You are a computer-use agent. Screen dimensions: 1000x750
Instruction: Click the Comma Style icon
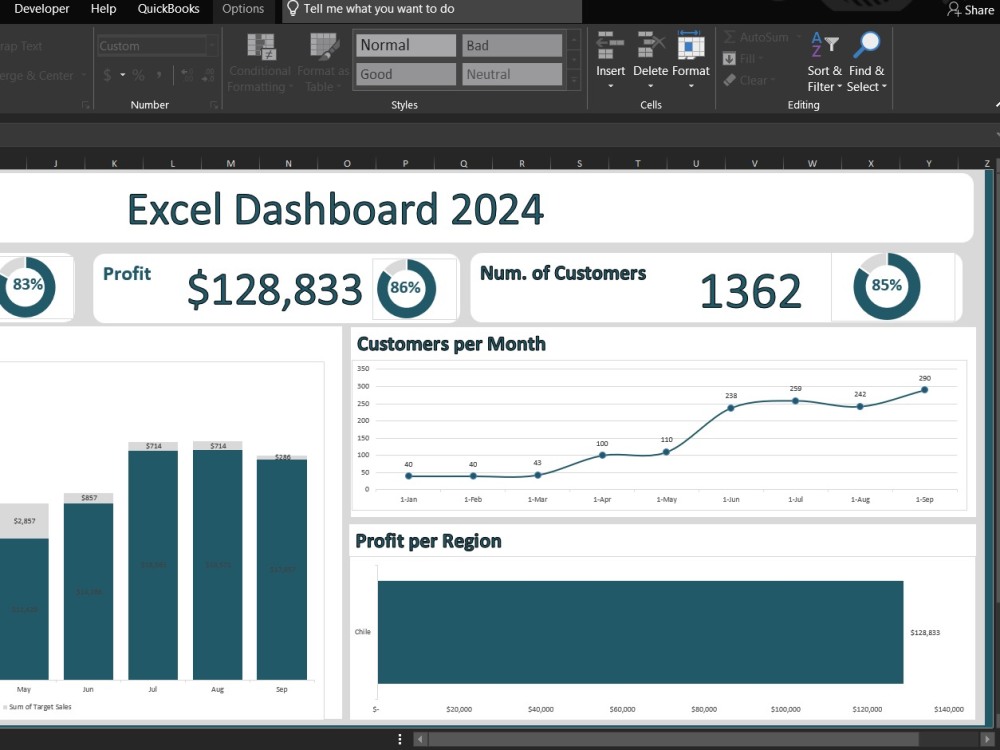[x=159, y=74]
